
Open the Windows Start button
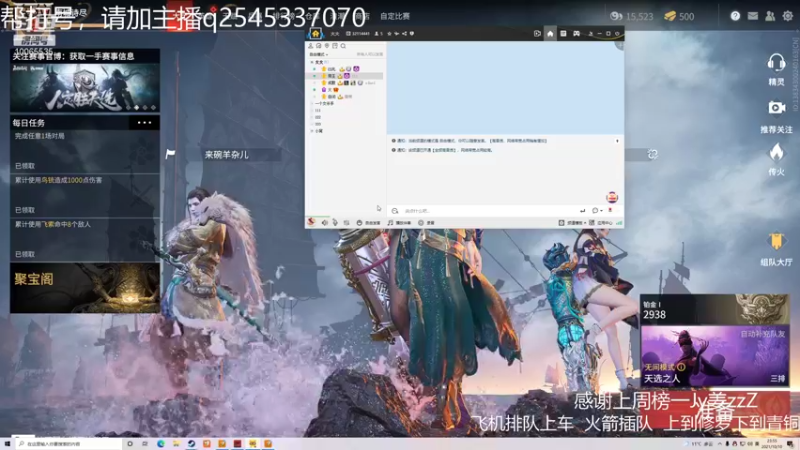[7, 444]
